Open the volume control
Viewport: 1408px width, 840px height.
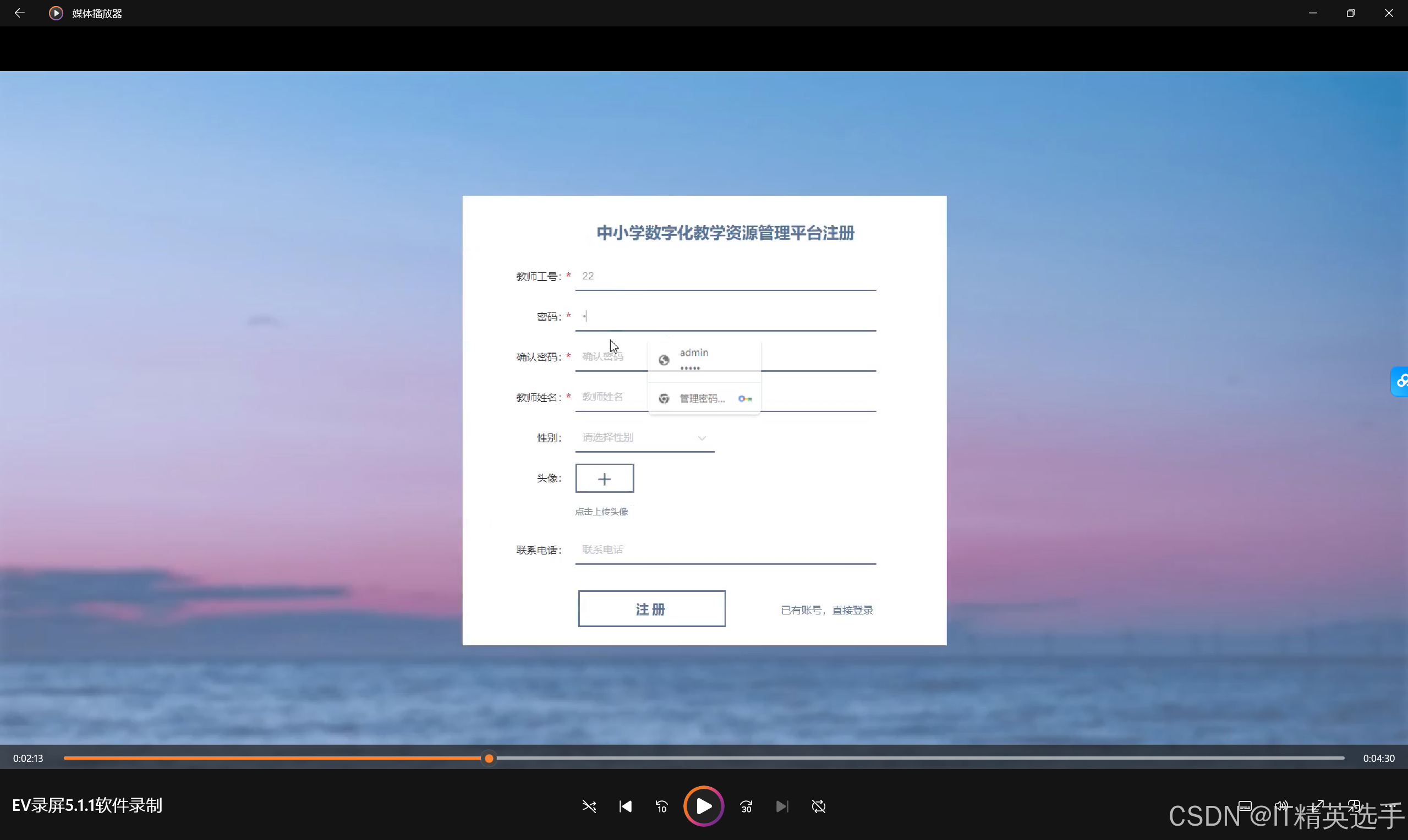[1282, 806]
